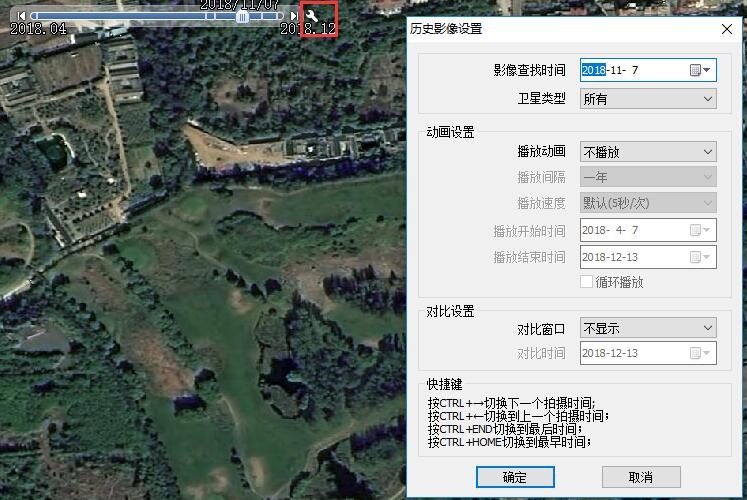Click the 播放结束时间 date field
Viewport: 747px width, 500px height.
point(648,257)
